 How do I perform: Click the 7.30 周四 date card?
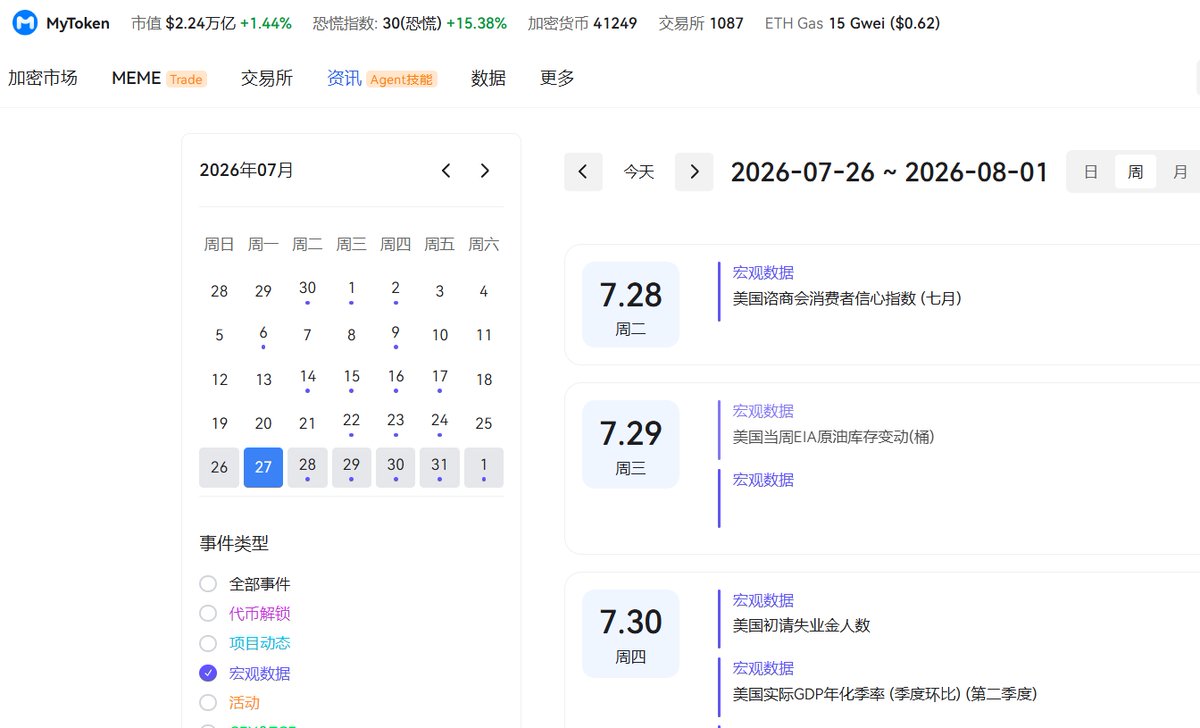click(x=631, y=633)
